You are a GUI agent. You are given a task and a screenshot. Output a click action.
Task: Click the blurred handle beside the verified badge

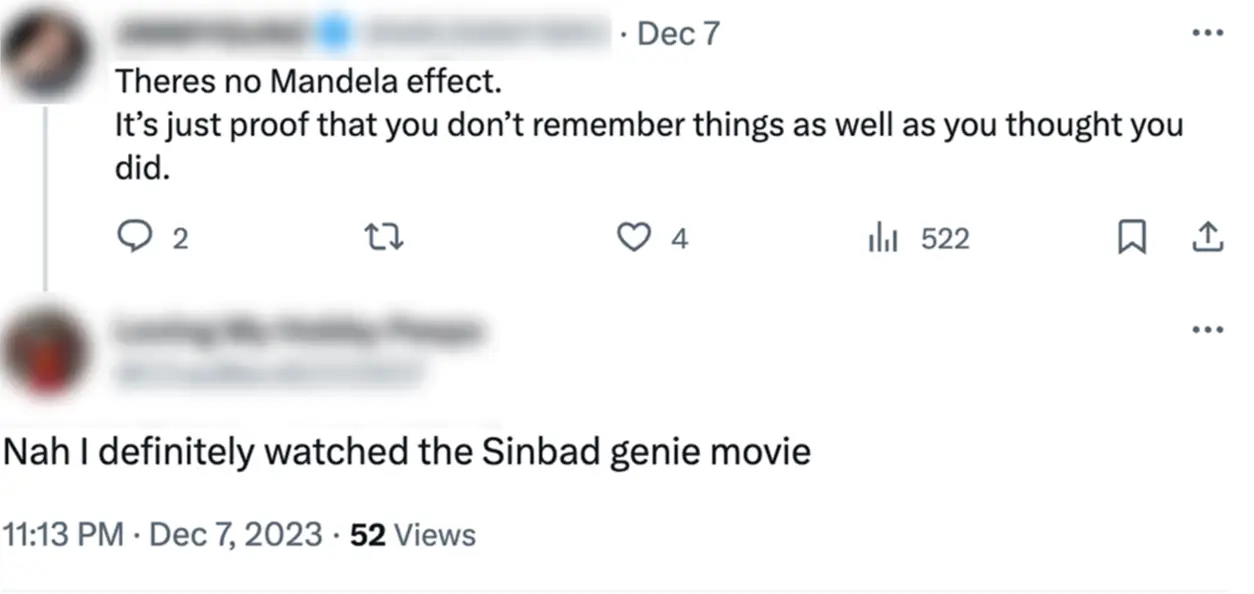coord(480,34)
